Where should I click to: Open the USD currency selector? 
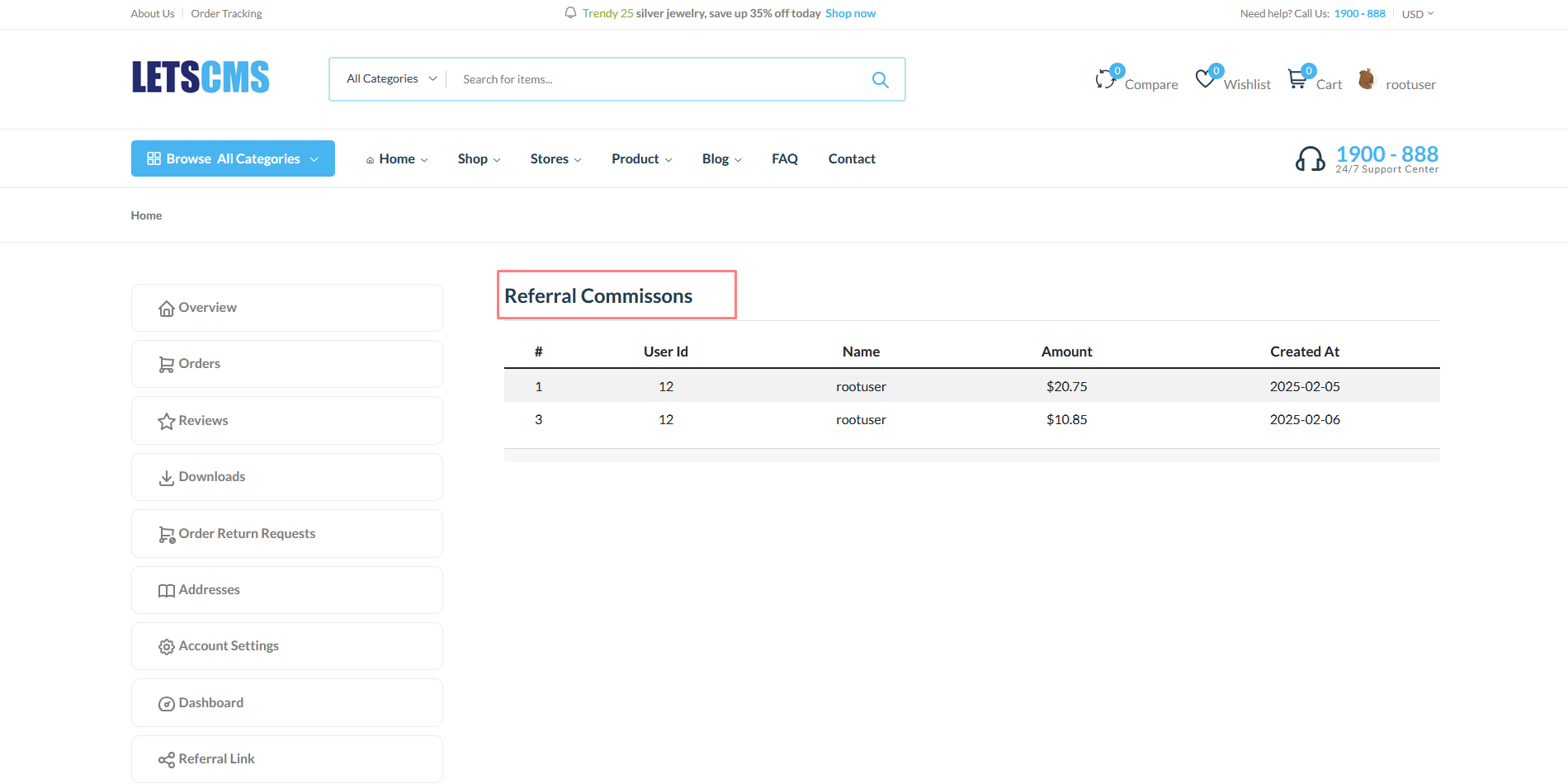click(x=1417, y=14)
